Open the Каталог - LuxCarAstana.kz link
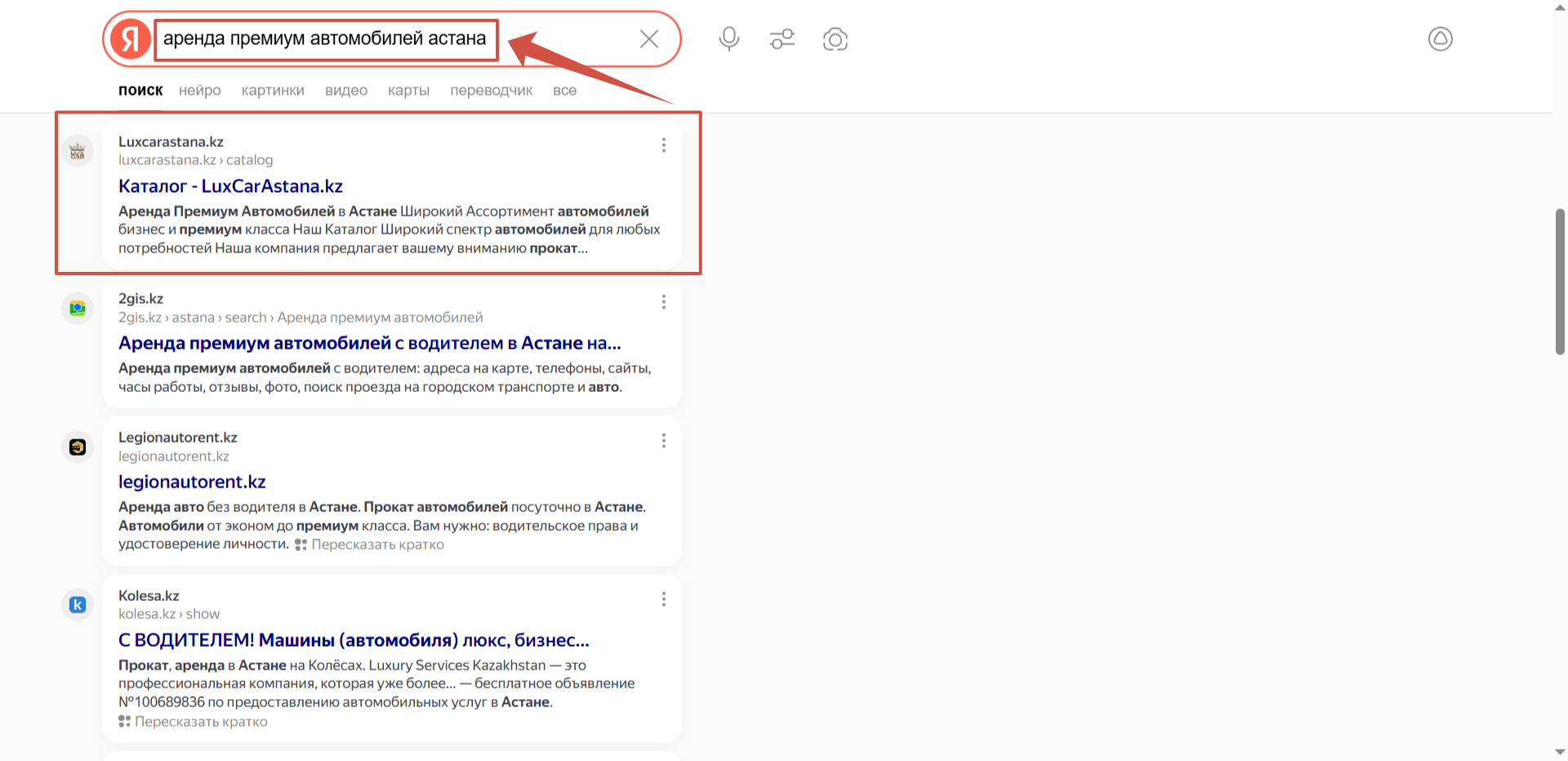 (x=230, y=186)
